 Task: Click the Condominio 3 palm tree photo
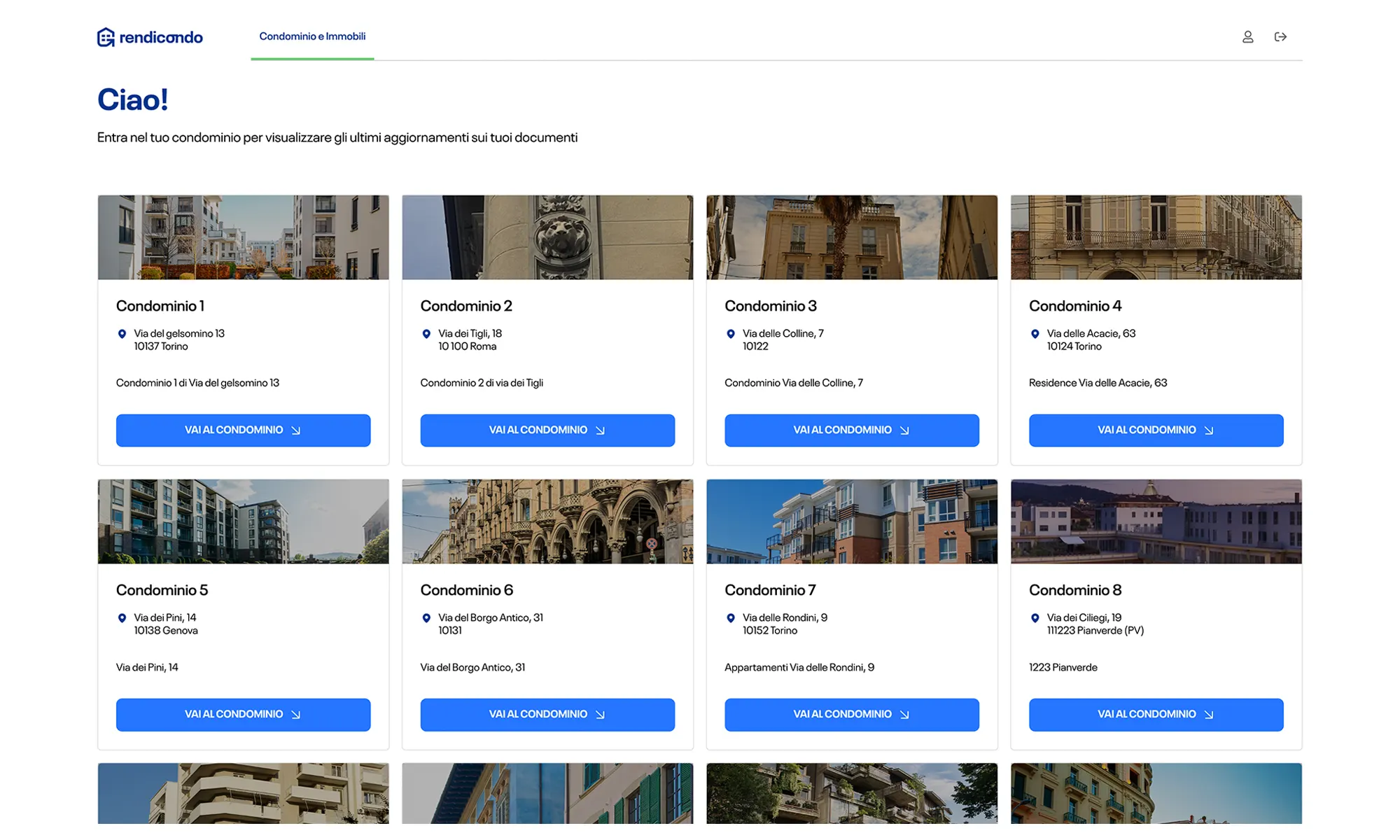point(852,237)
